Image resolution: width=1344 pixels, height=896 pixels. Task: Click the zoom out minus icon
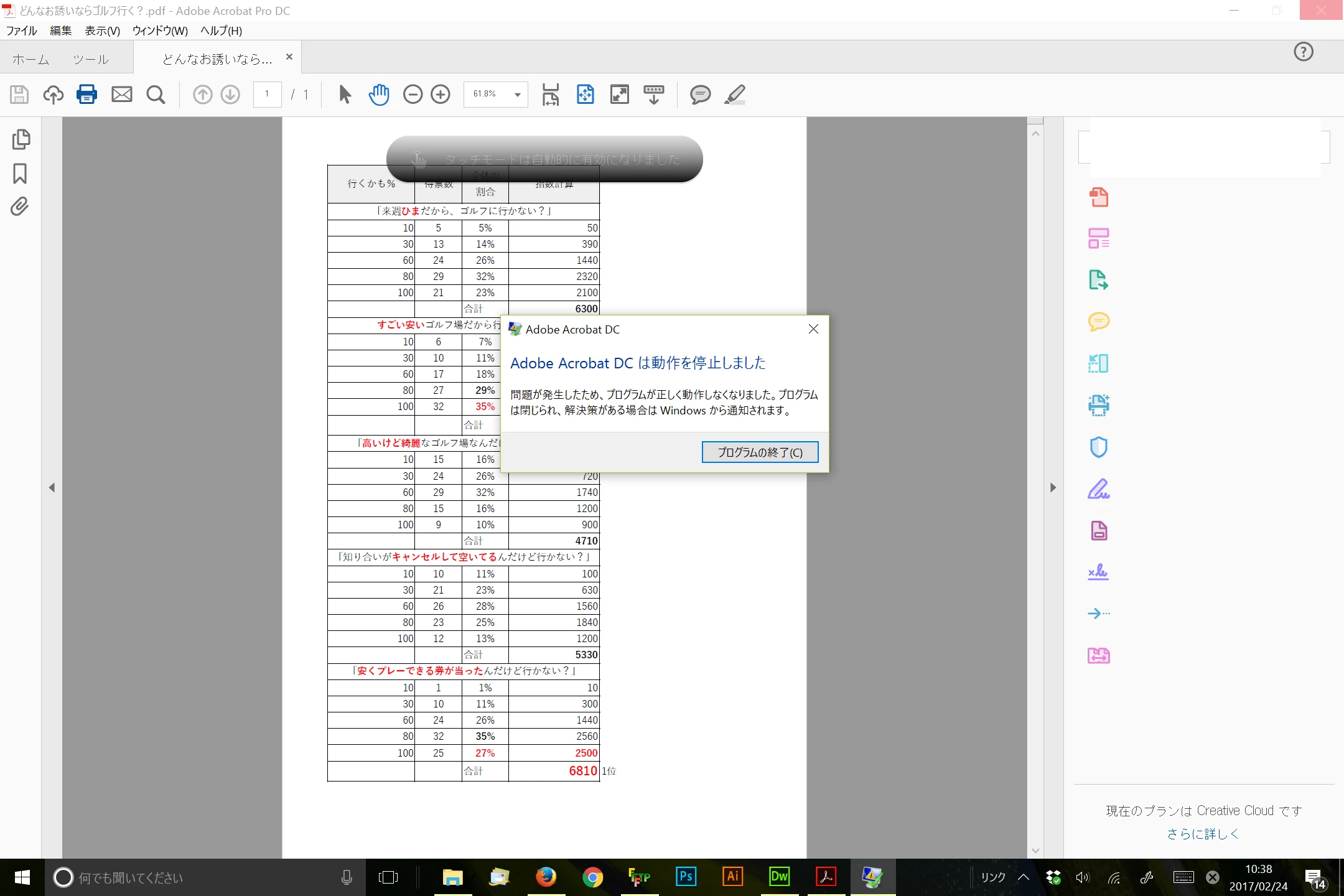coord(413,95)
